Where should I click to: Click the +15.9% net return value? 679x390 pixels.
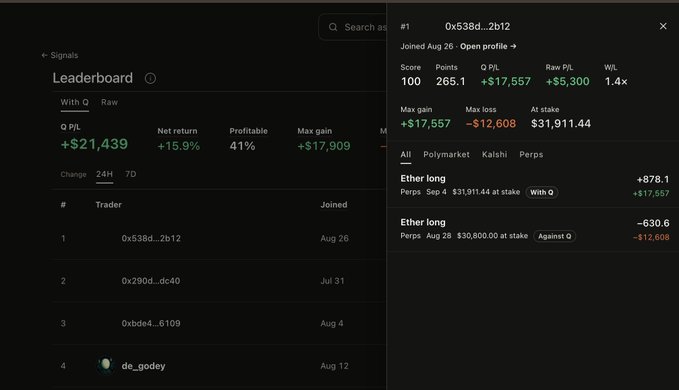tap(178, 146)
